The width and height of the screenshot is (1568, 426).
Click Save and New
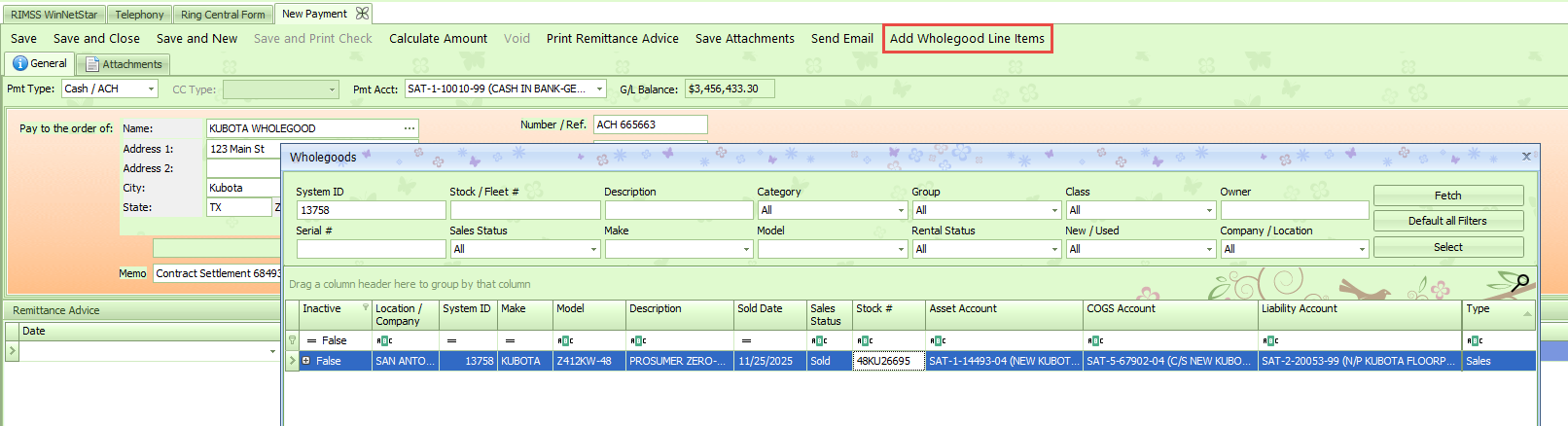tap(196, 39)
